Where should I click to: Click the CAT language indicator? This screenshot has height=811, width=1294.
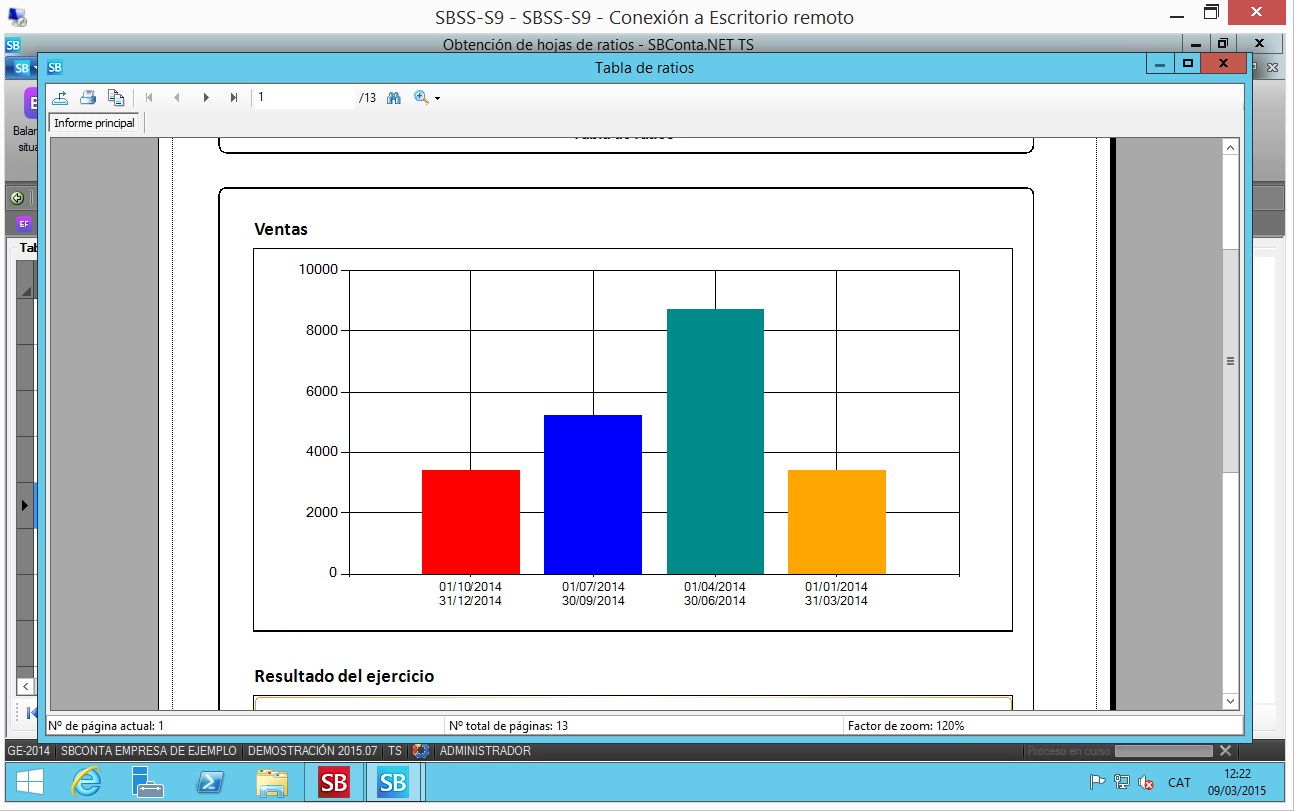(x=1179, y=783)
